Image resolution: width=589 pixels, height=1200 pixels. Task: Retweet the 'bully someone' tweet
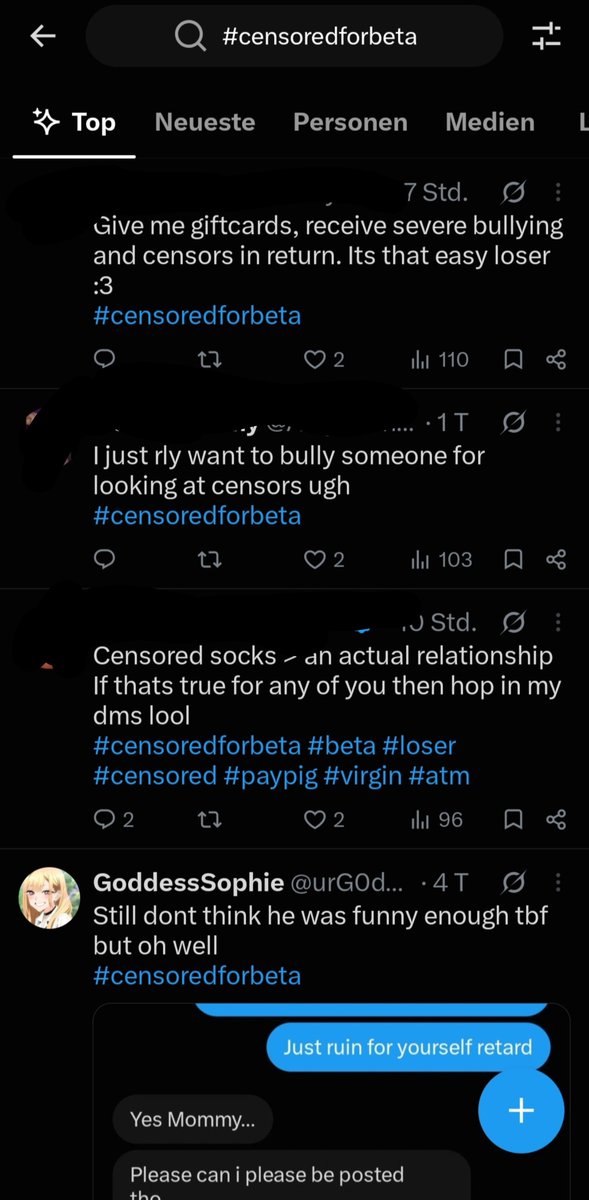pos(209,559)
